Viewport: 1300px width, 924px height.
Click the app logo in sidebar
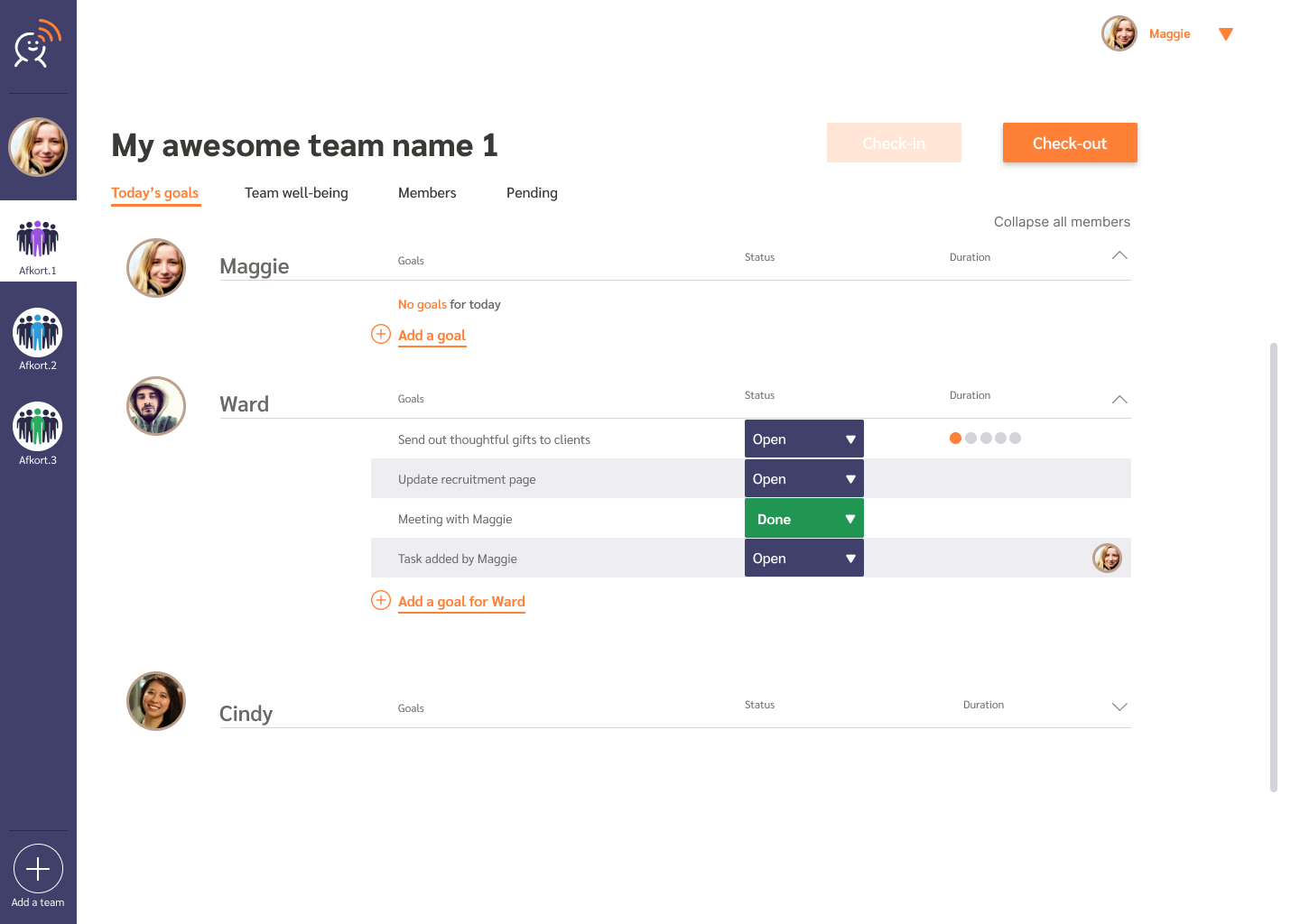37,45
